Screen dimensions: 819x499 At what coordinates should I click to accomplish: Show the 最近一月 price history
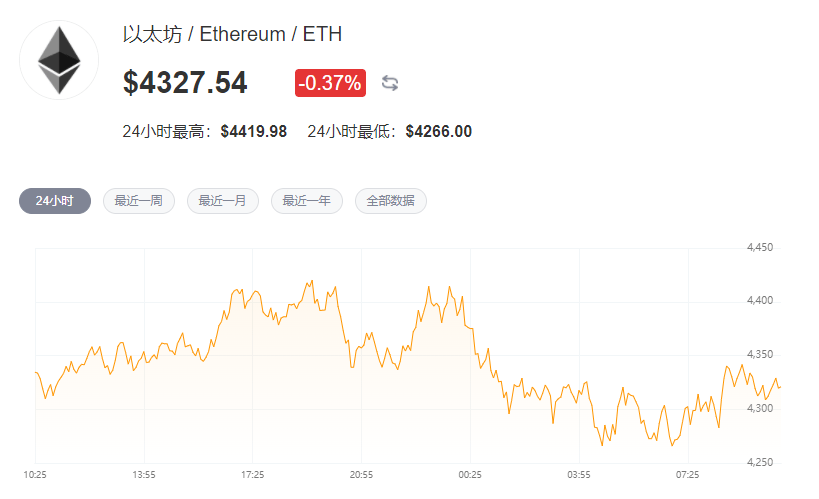[222, 201]
